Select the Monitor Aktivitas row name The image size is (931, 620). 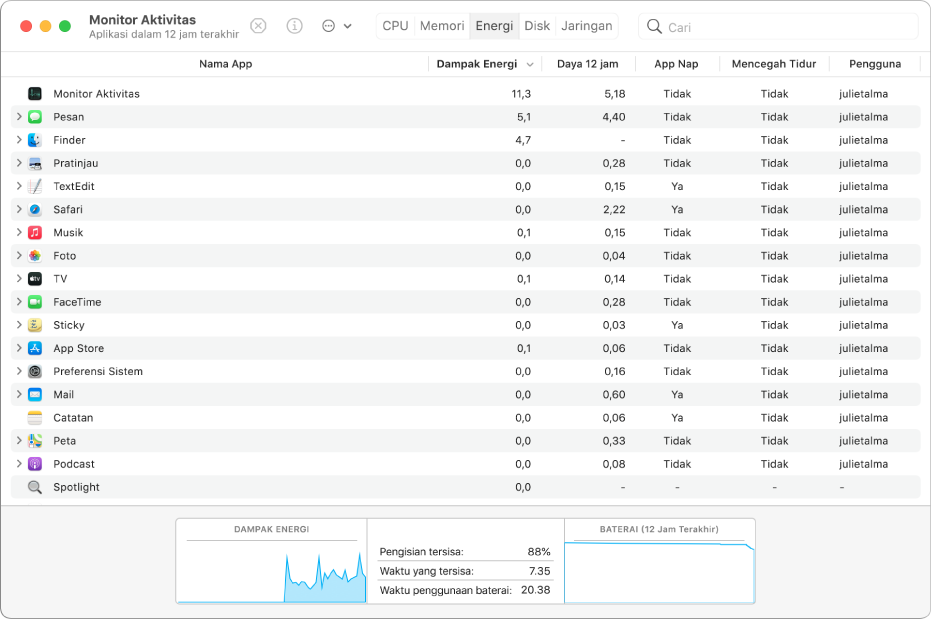pos(97,94)
